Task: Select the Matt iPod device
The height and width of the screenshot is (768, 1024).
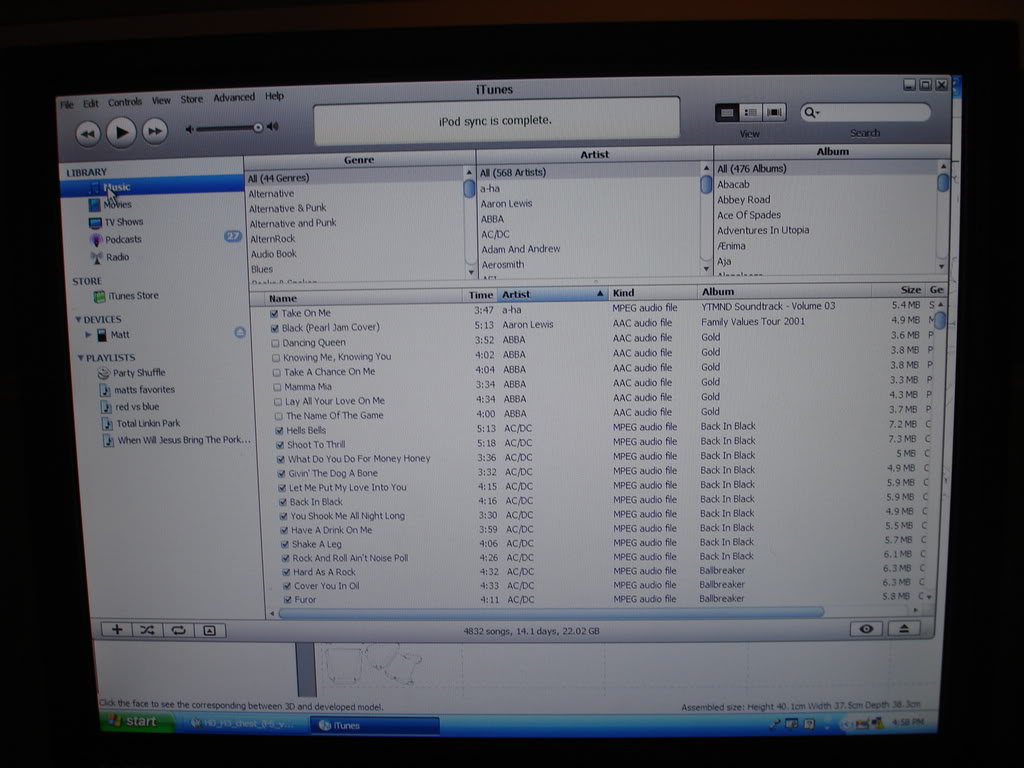Action: pos(120,335)
